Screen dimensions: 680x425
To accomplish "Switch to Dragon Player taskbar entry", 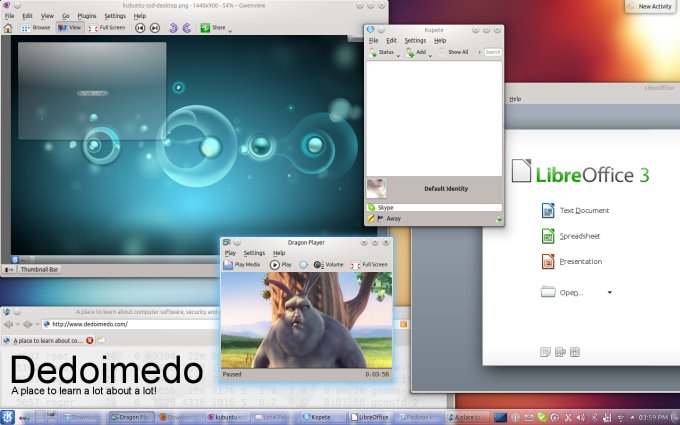I will (x=131, y=417).
